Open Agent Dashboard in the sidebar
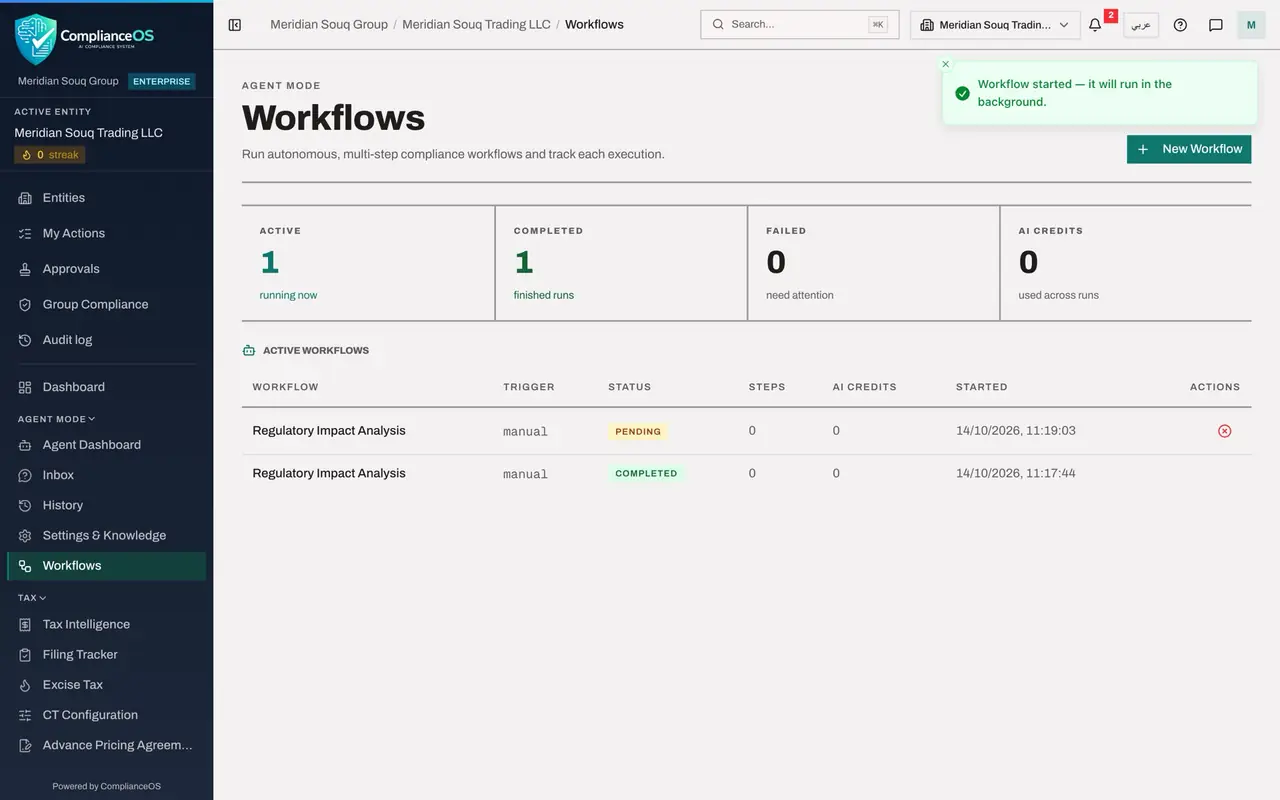 (x=106, y=445)
